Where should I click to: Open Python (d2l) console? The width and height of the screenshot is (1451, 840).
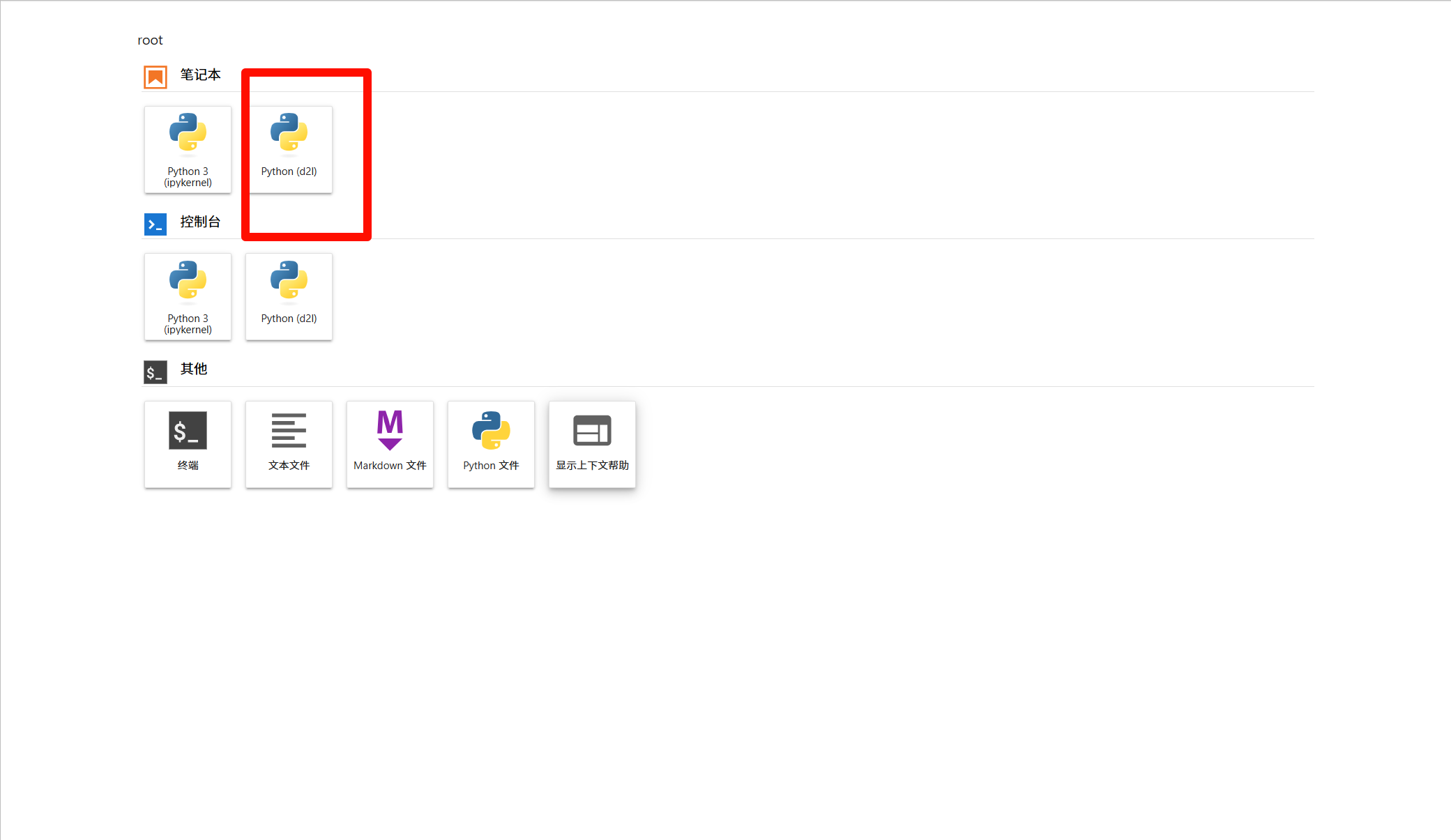(289, 296)
